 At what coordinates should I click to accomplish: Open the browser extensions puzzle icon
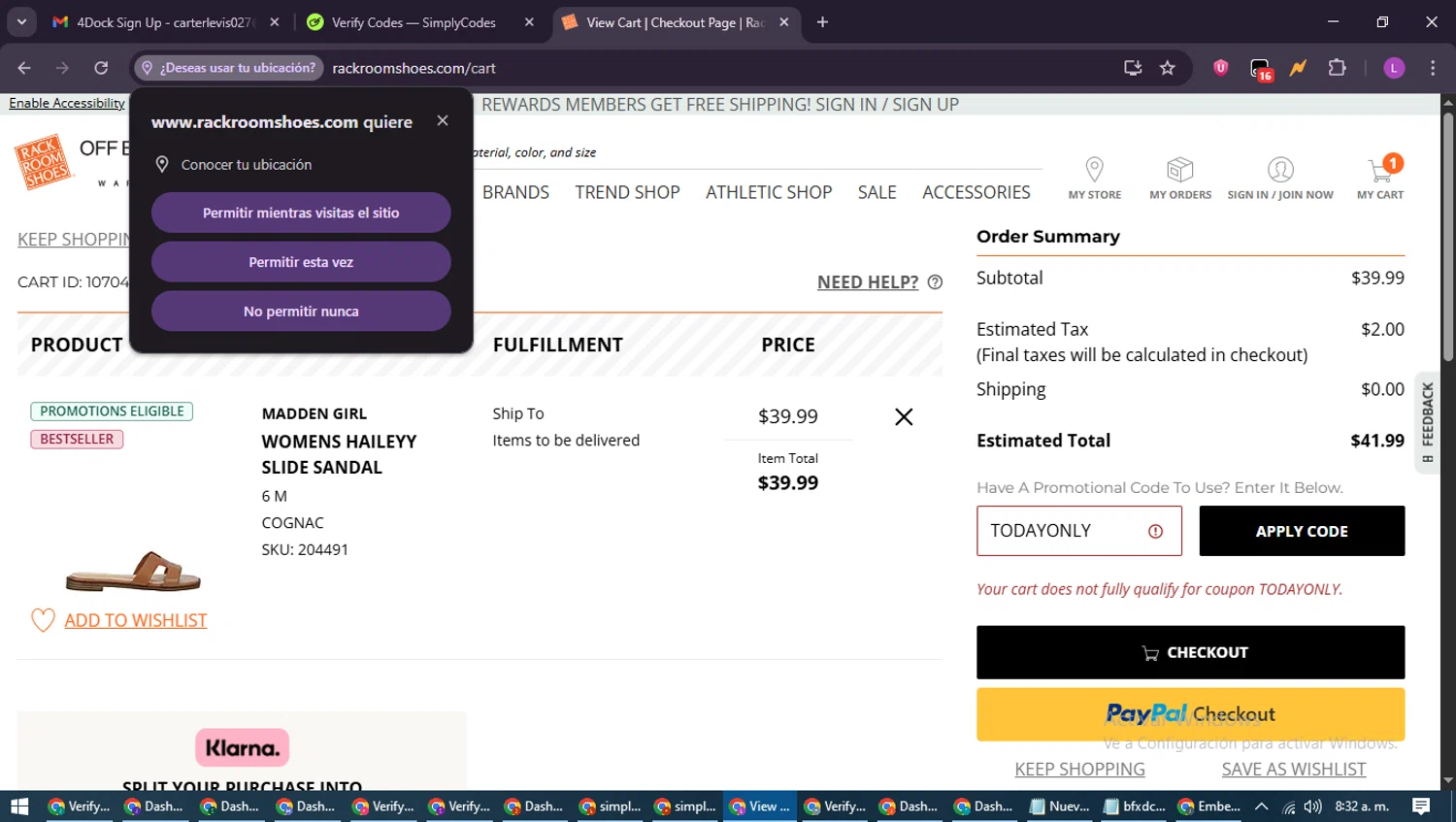coord(1337,68)
